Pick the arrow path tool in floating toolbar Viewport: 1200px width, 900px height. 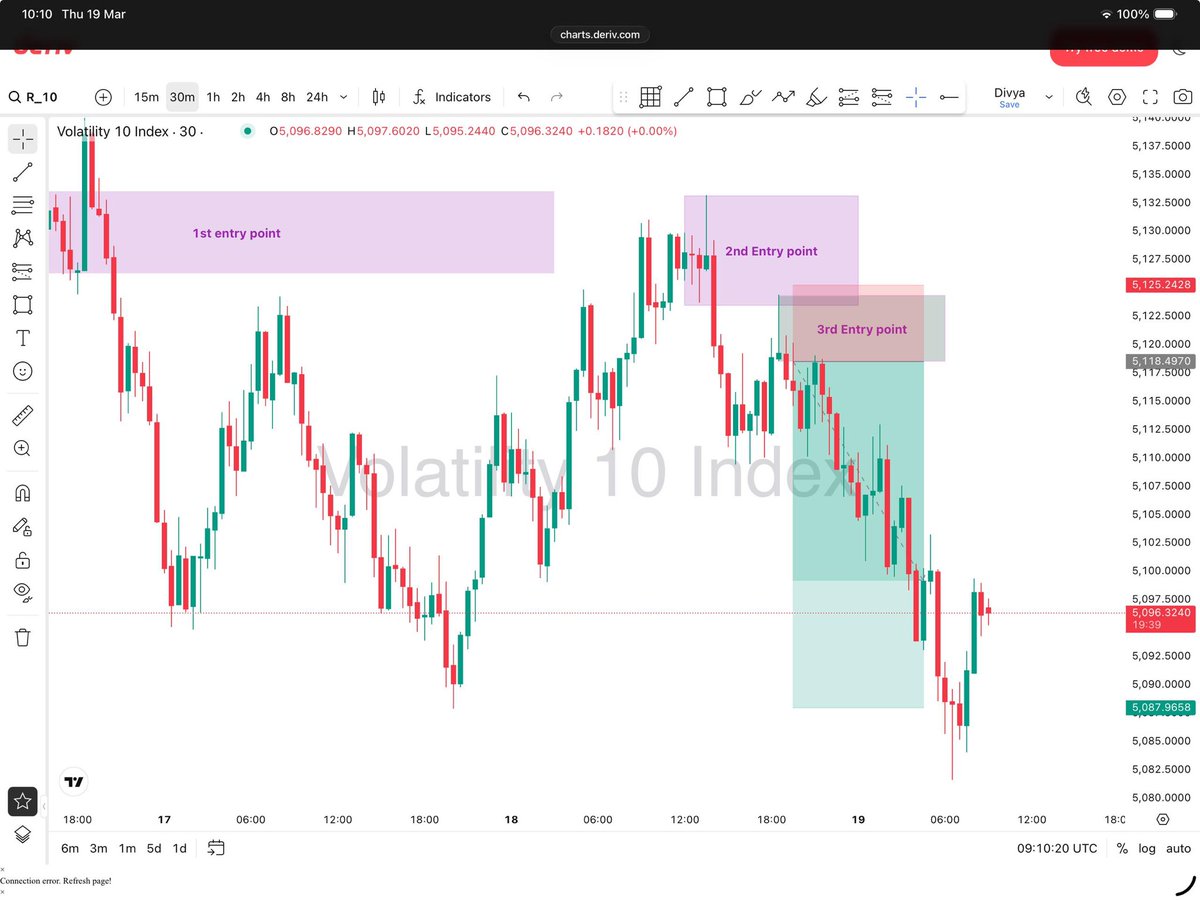point(783,97)
